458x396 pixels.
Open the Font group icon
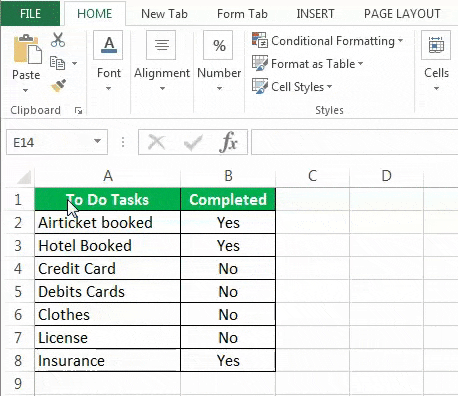[109, 45]
